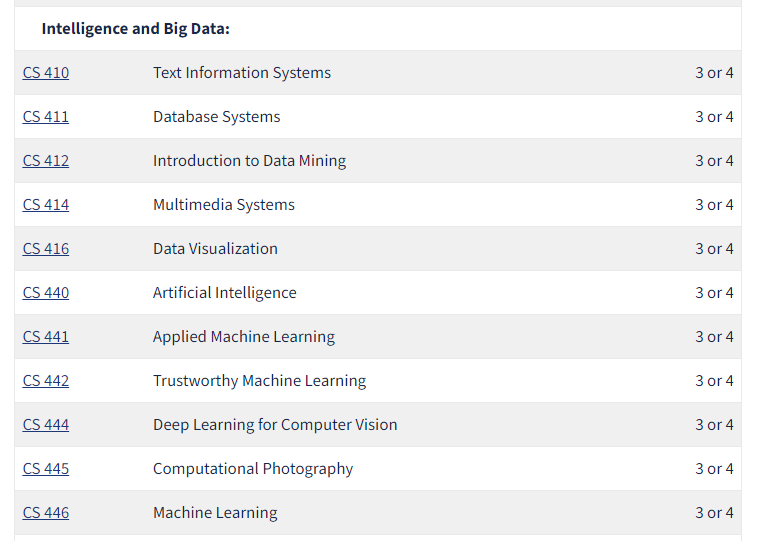This screenshot has height=541, width=770.
Task: Click the CS 441 link
Action: tap(46, 337)
